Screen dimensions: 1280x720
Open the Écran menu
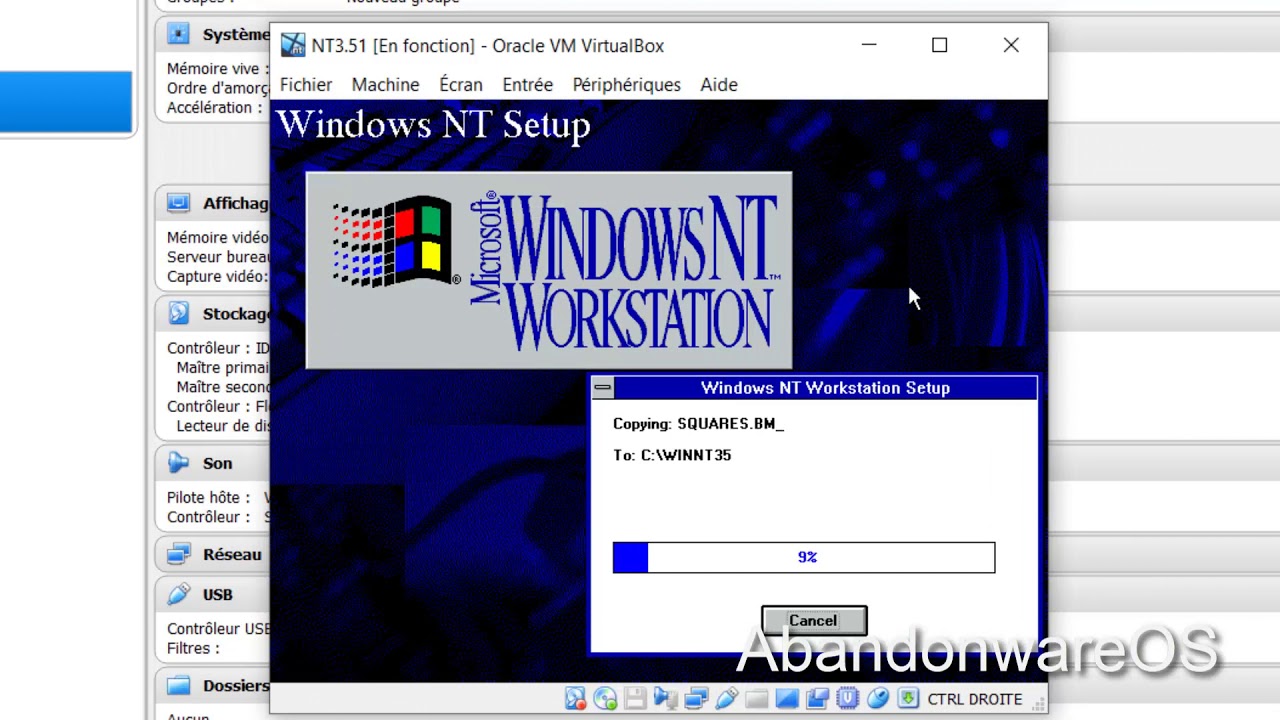click(x=461, y=85)
